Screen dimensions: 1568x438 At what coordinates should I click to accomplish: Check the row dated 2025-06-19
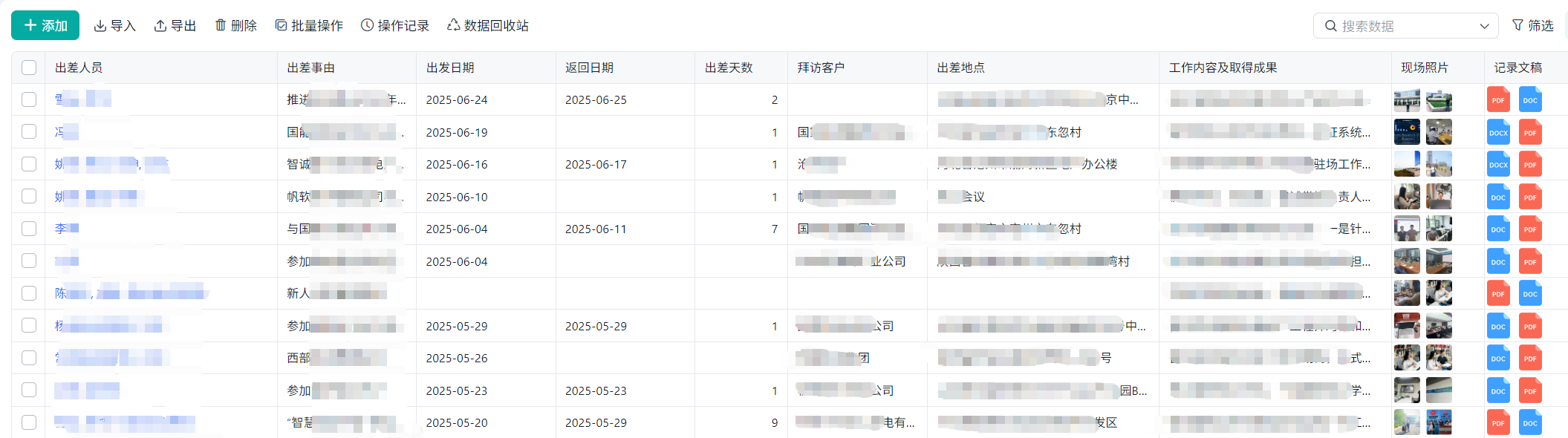point(29,131)
